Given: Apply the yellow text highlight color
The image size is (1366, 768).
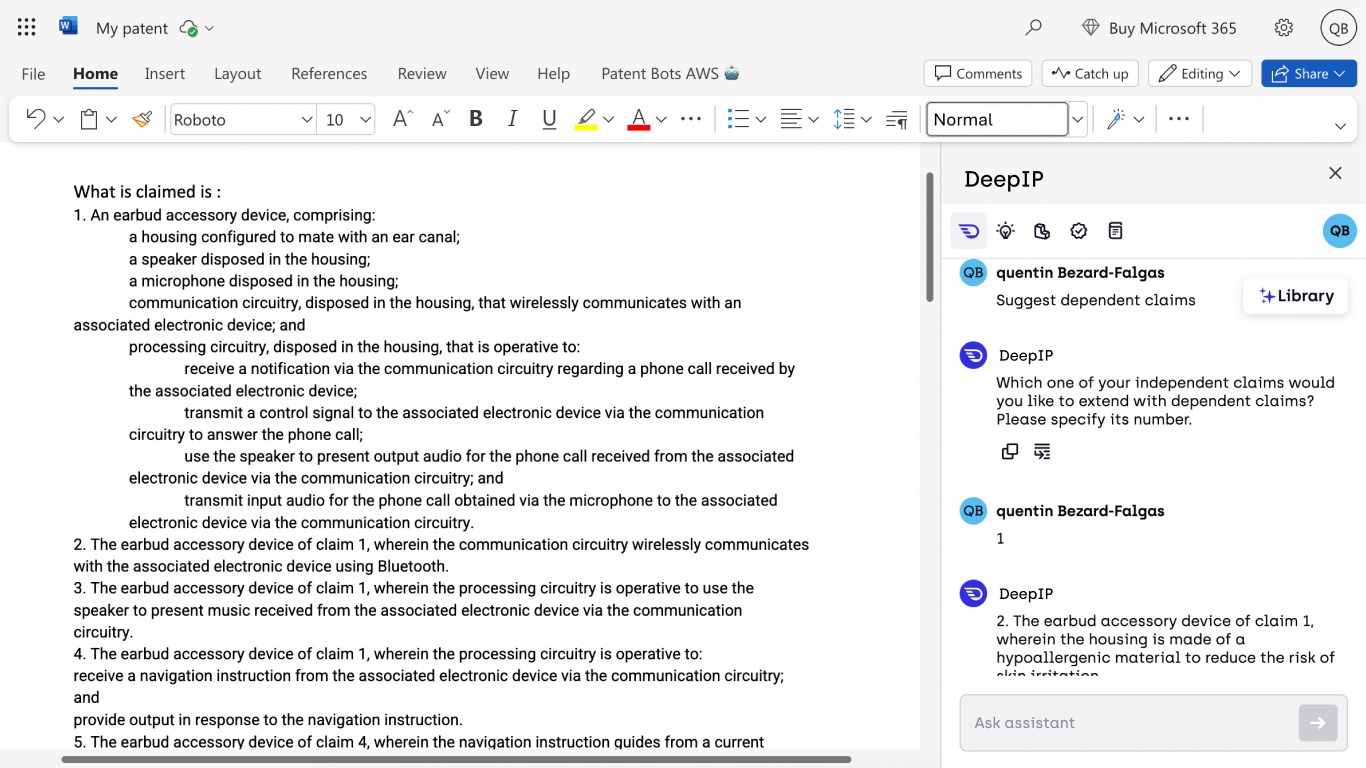Looking at the screenshot, I should tap(586, 119).
